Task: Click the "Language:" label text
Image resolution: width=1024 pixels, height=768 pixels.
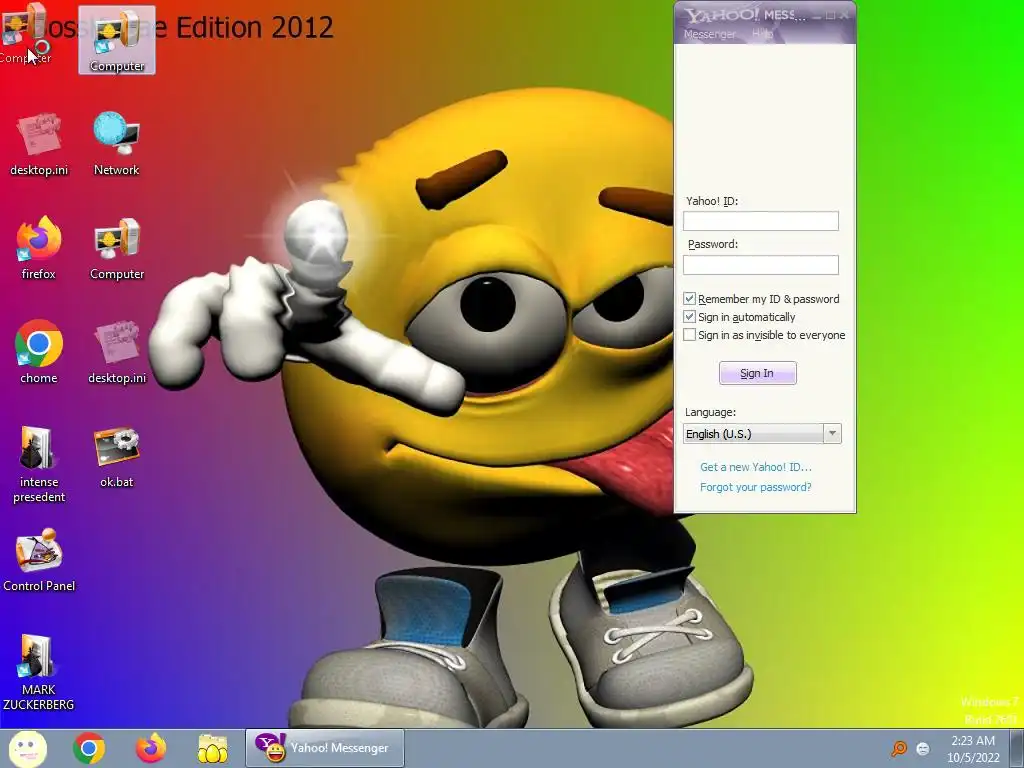Action: [710, 412]
